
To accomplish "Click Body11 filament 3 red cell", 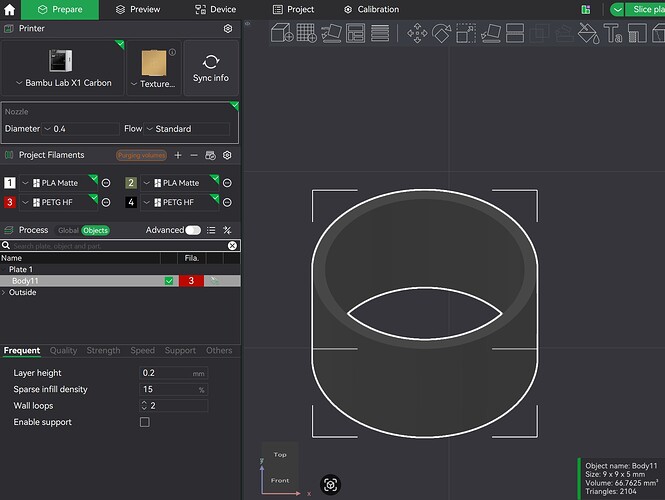I will pyautogui.click(x=191, y=281).
